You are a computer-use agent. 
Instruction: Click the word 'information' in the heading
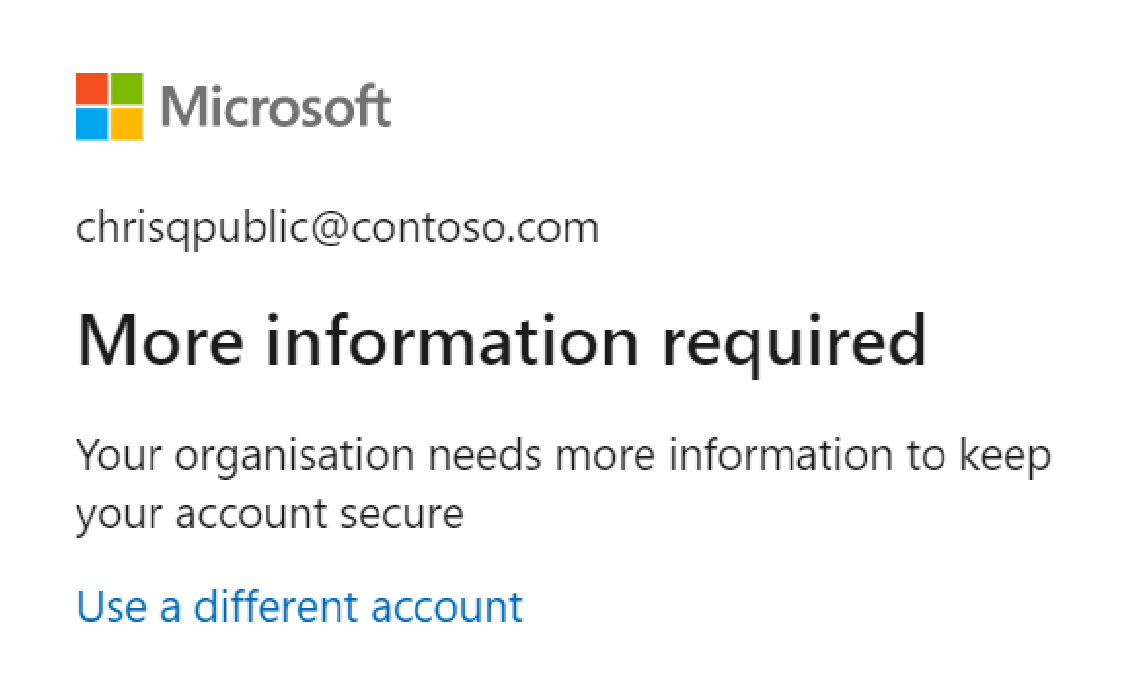(453, 340)
